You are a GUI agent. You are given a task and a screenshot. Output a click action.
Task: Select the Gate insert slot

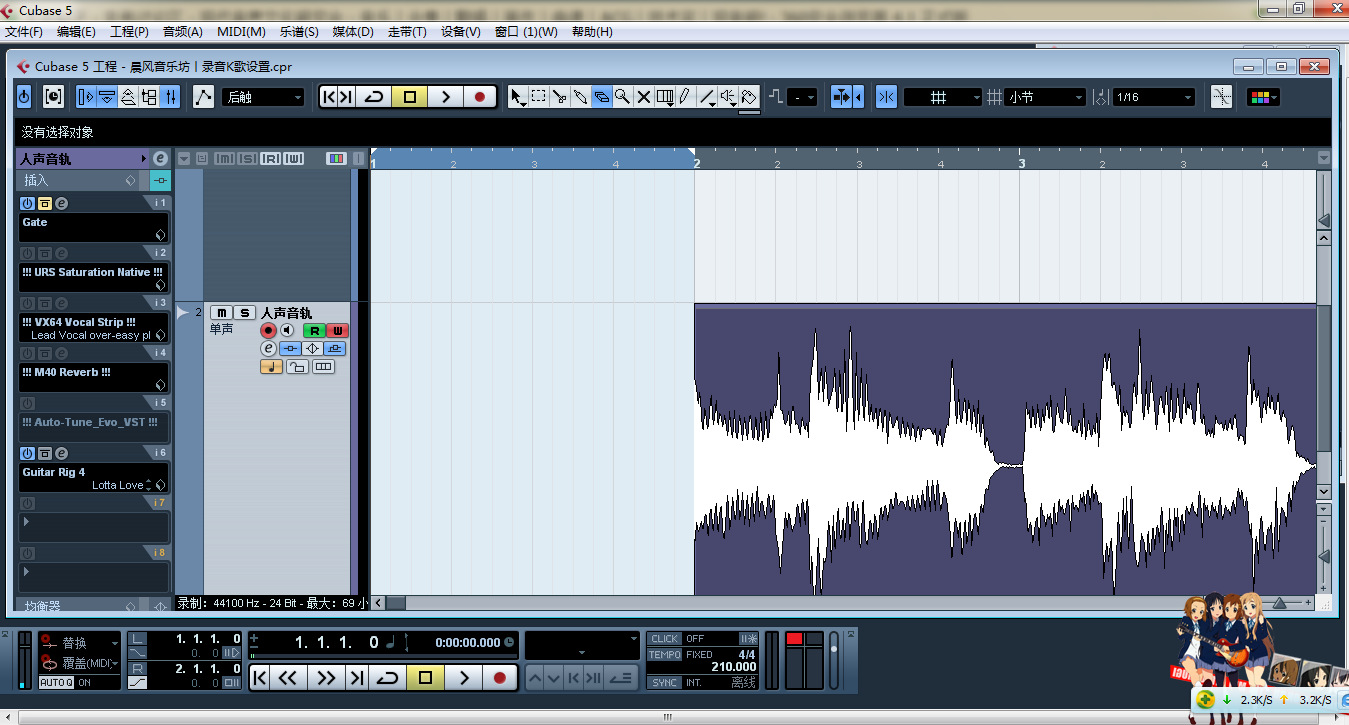[94, 228]
